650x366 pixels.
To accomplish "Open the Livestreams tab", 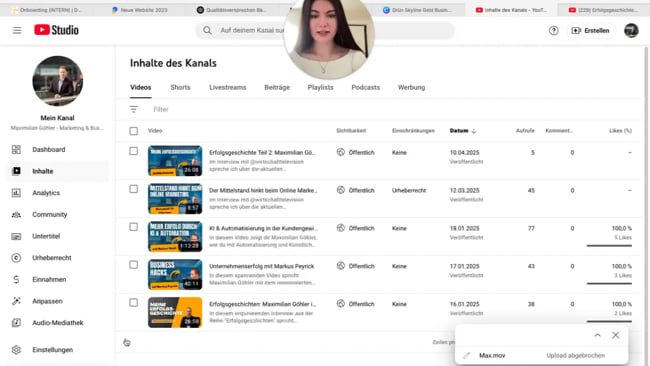I will click(228, 87).
